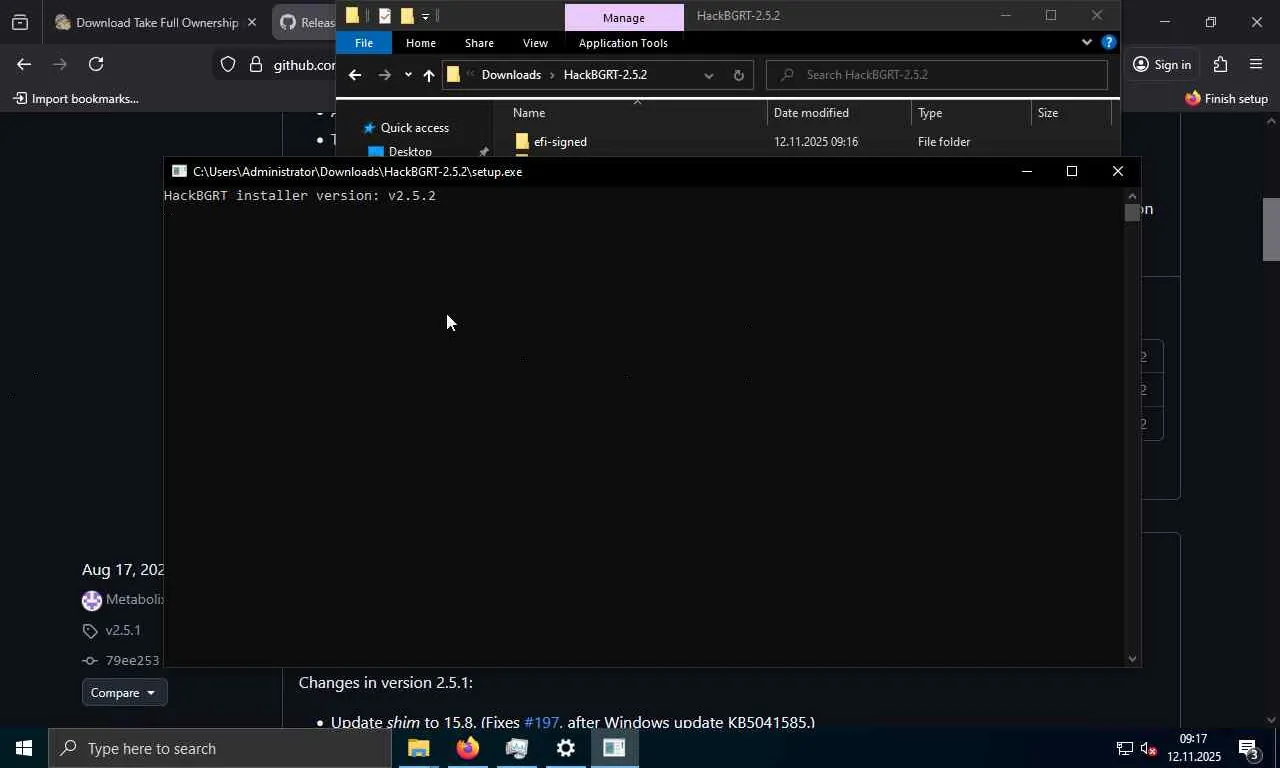1280x768 pixels.
Task: Open the address bar history dropdown
Action: 709,75
